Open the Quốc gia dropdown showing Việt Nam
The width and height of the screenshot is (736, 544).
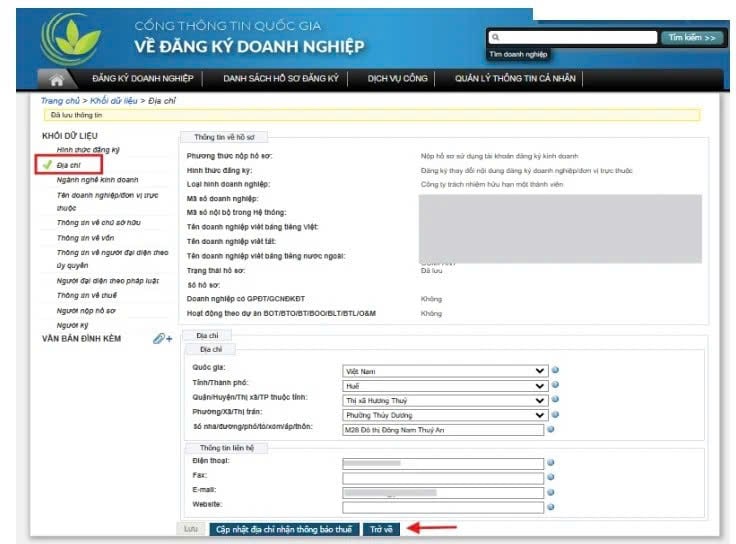445,371
